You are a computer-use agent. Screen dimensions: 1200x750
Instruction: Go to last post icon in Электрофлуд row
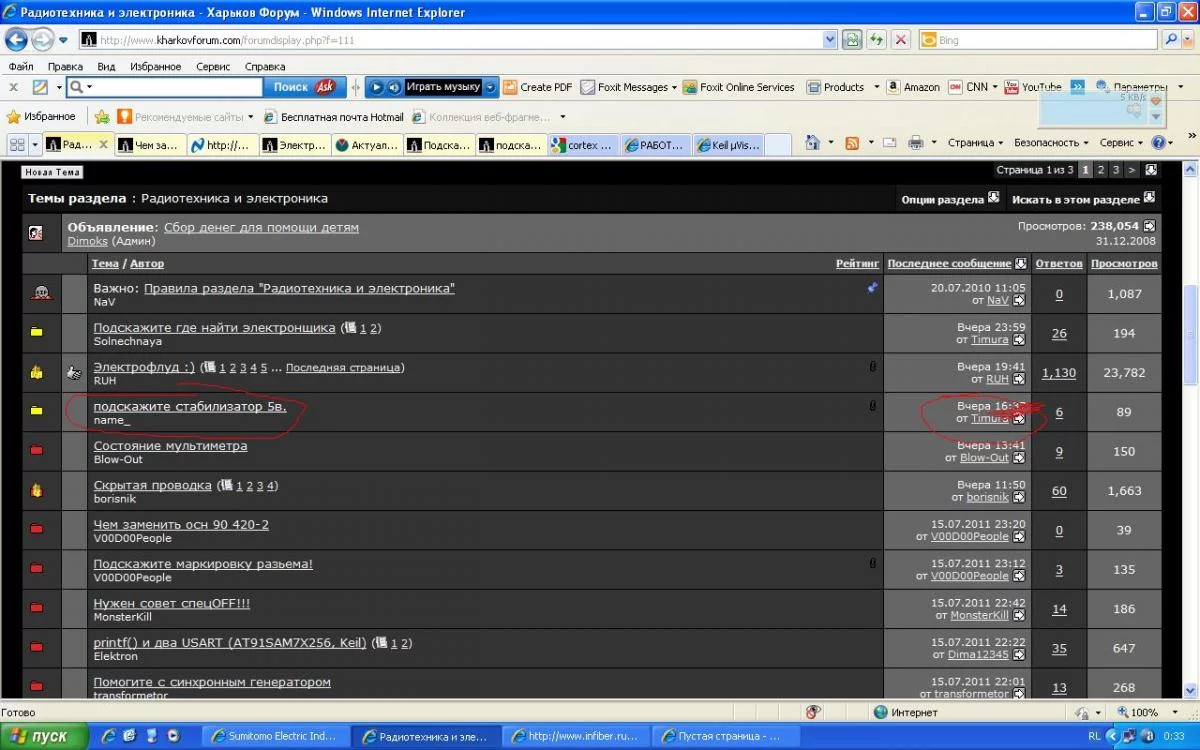pos(1019,380)
